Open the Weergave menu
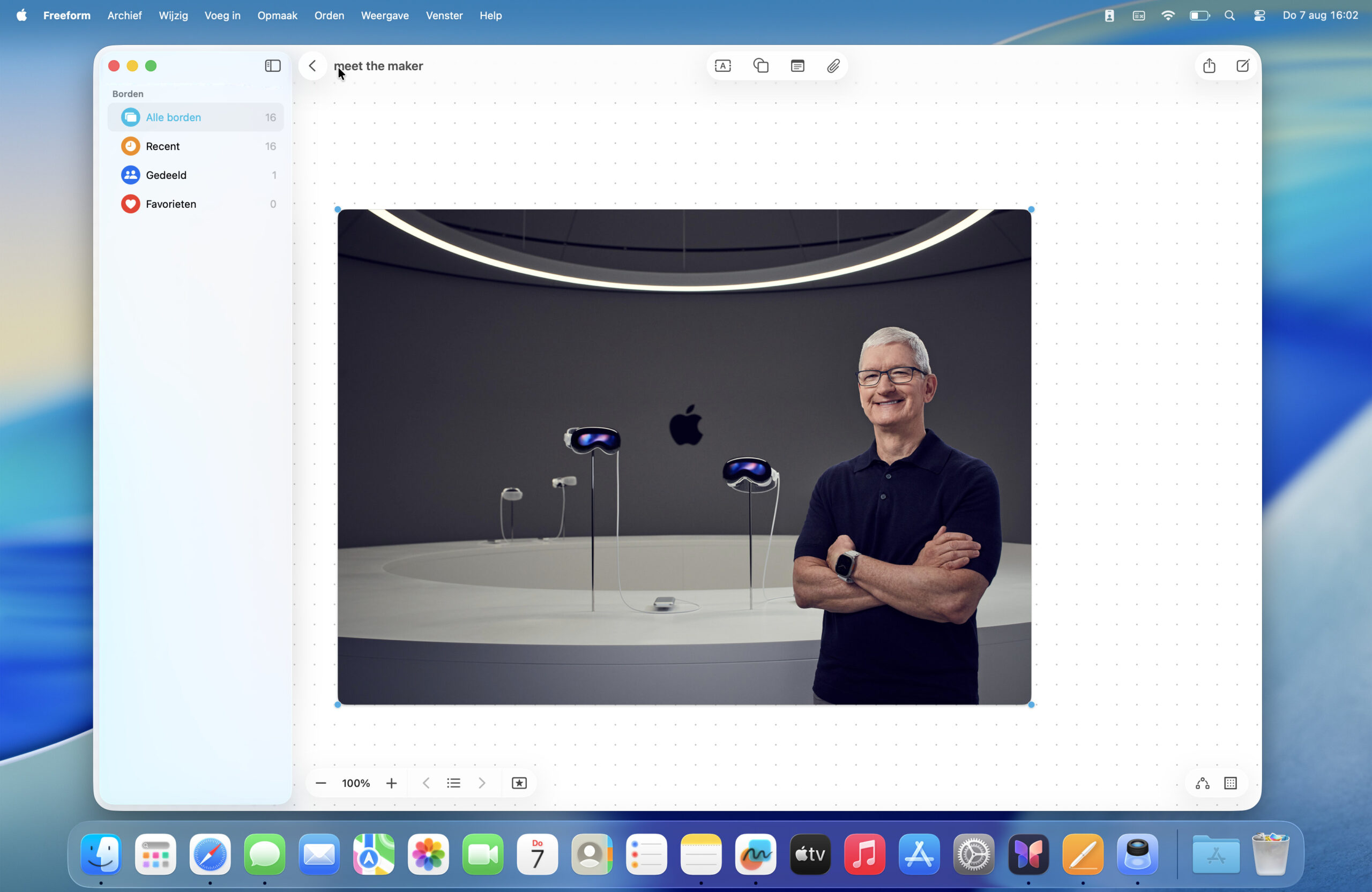Image resolution: width=1372 pixels, height=892 pixels. 384,16
